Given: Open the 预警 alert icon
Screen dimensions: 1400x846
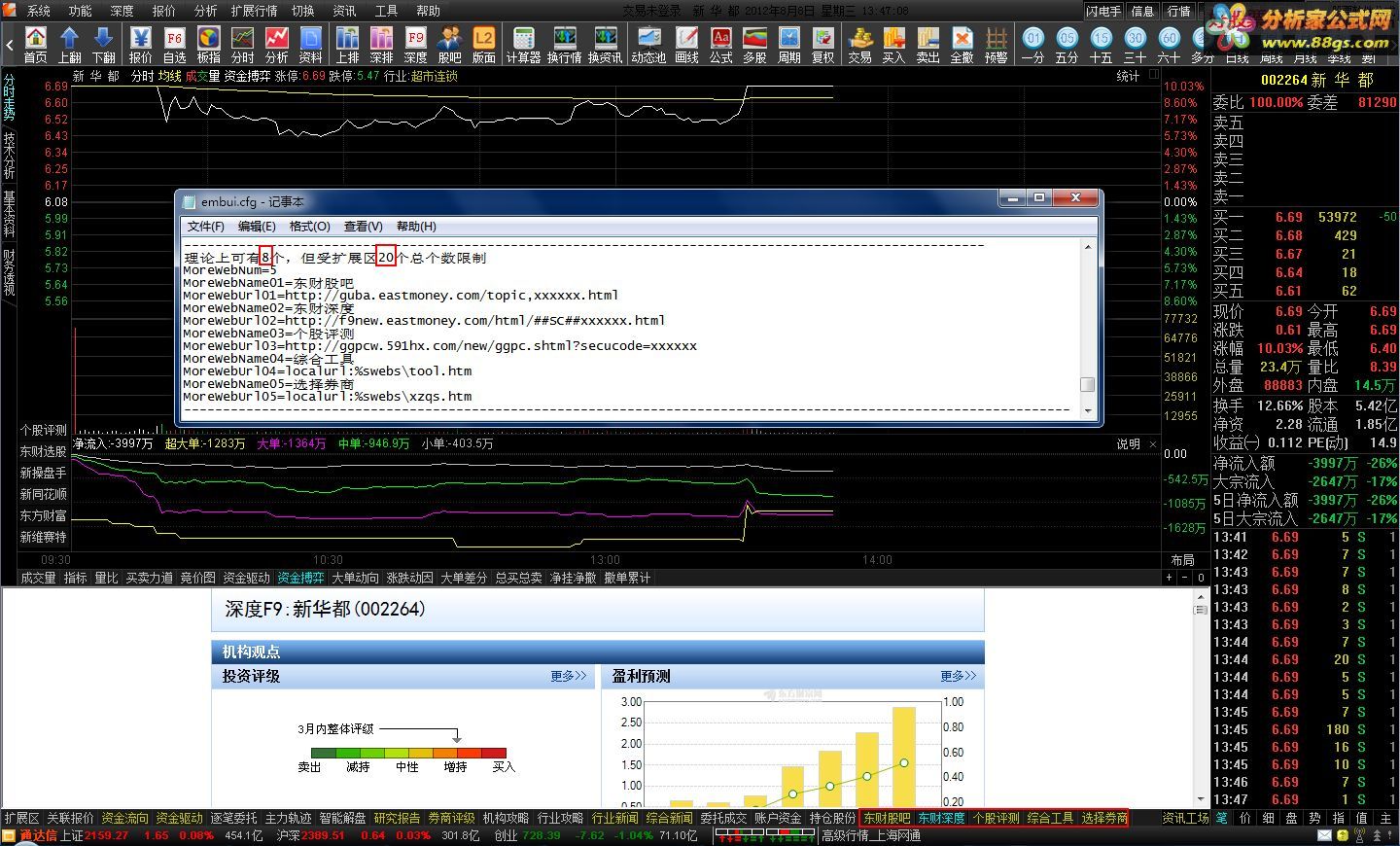Looking at the screenshot, I should 997,45.
